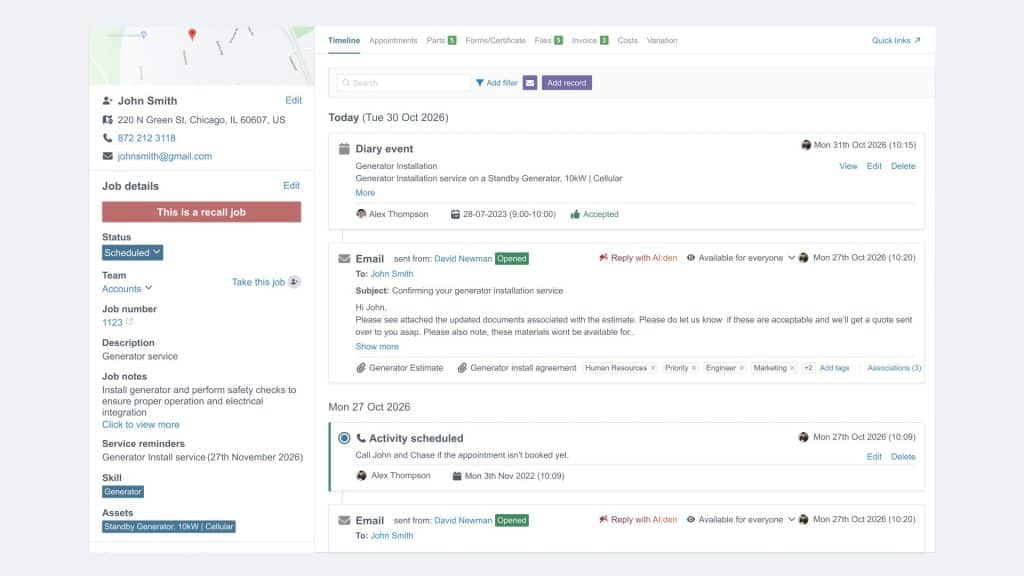The height and width of the screenshot is (576, 1024).
Task: Click the thumbs-up Accepted icon
Action: point(575,214)
